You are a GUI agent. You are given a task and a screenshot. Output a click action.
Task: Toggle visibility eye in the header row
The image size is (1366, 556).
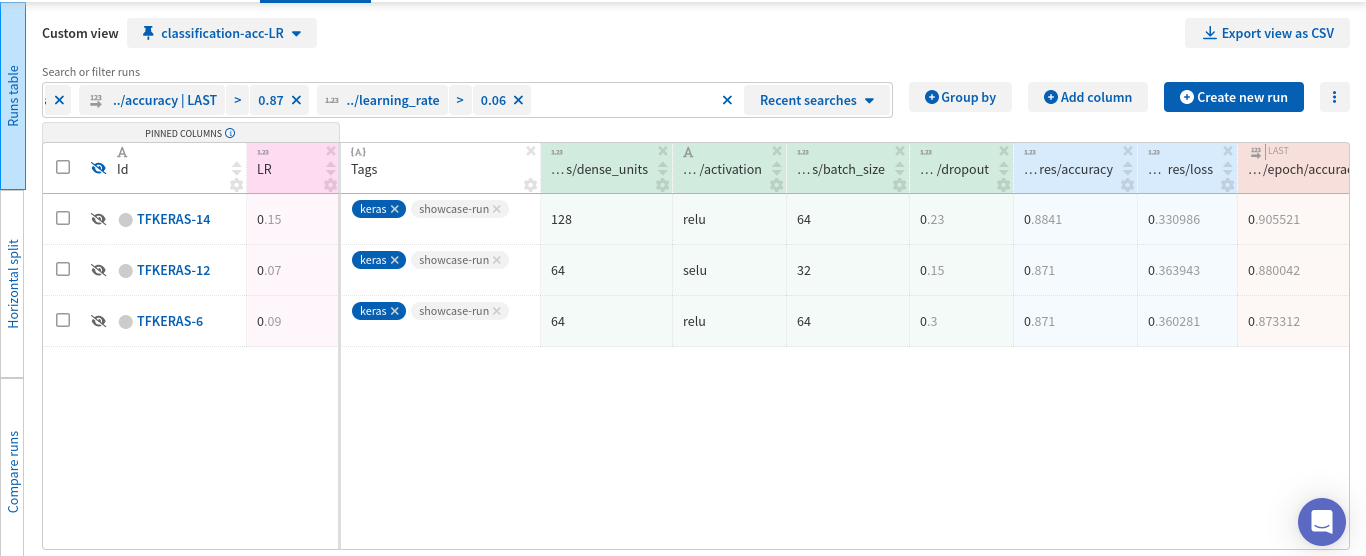tap(98, 168)
